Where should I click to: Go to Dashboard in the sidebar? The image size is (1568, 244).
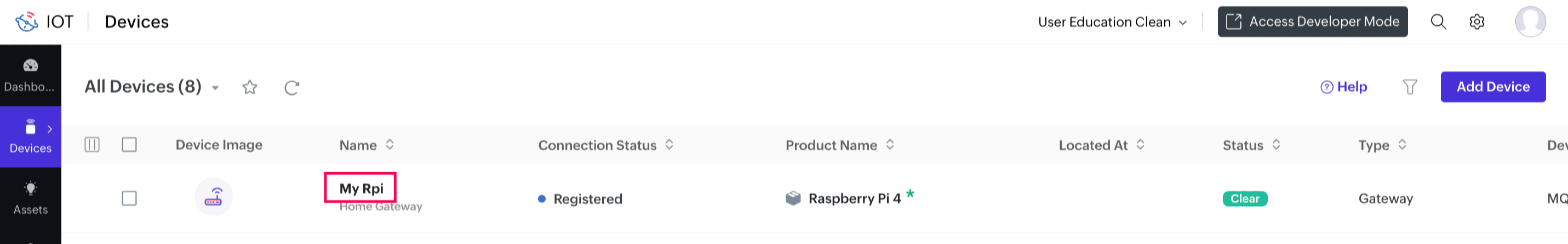(31, 76)
